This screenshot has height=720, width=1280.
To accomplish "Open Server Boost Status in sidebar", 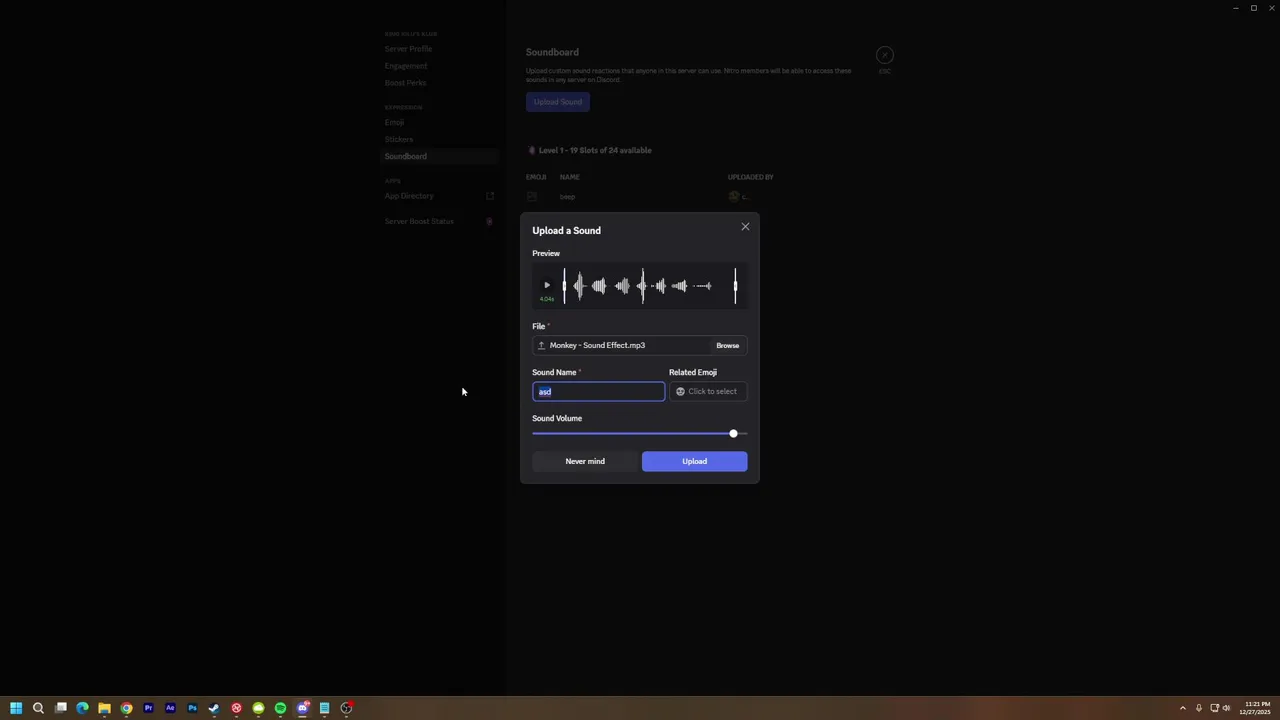I will pyautogui.click(x=419, y=221).
